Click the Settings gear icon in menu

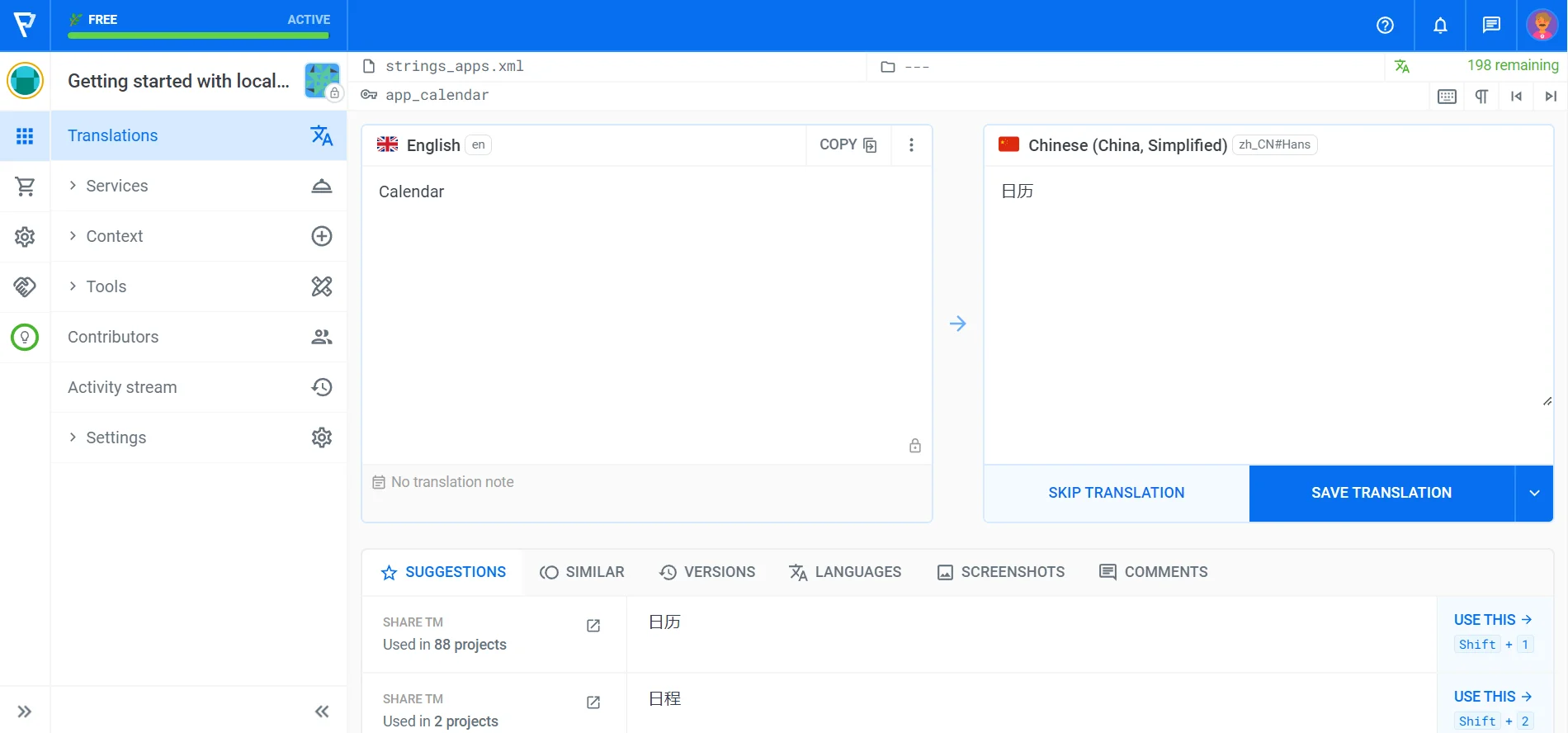coord(322,437)
